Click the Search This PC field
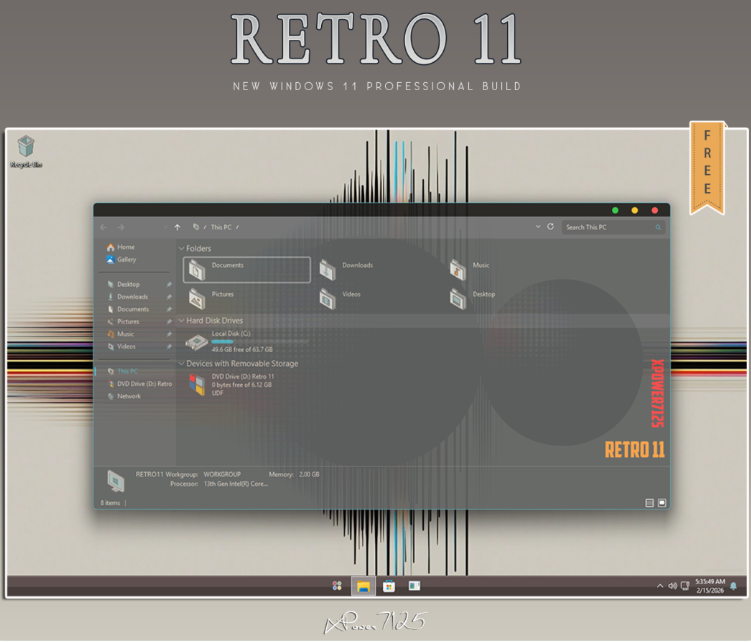The height and width of the screenshot is (642, 751). coord(613,227)
